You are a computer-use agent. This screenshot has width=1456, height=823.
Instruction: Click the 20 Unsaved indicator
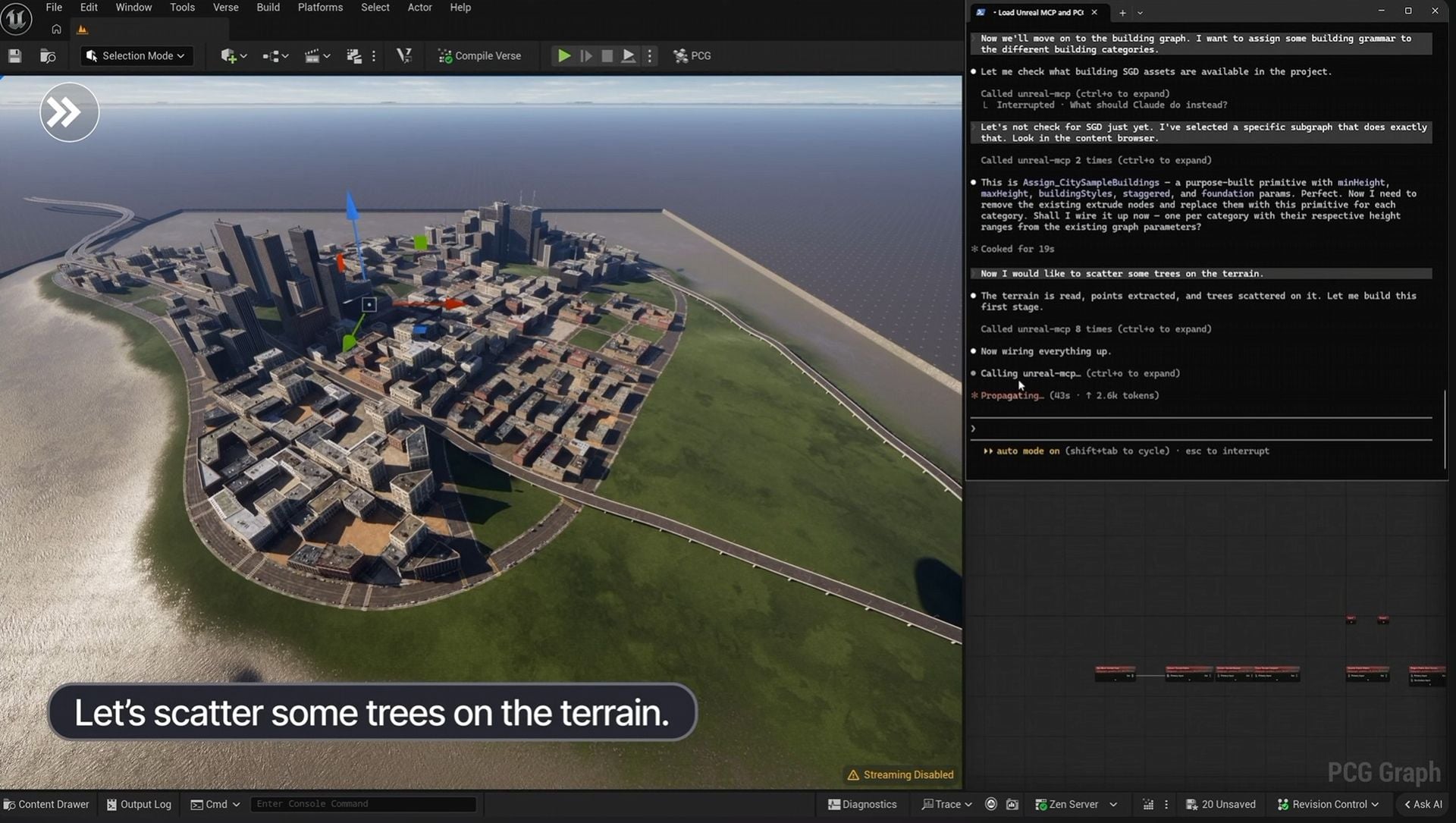pos(1220,804)
